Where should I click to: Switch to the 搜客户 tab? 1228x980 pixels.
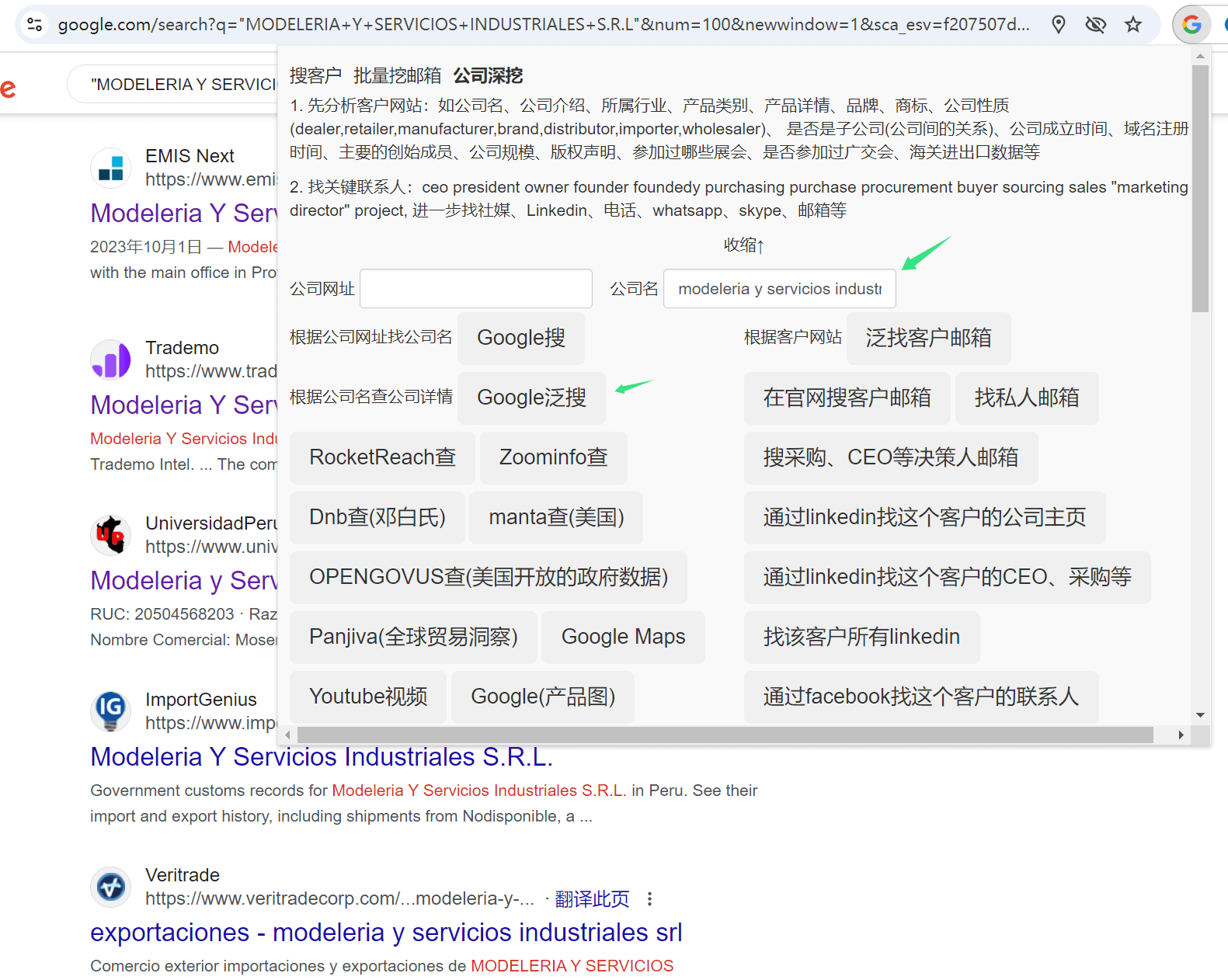point(315,75)
